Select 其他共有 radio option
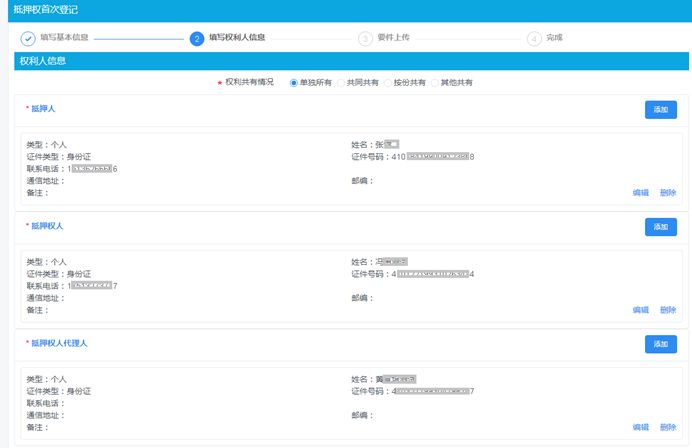The height and width of the screenshot is (448, 692). pyautogui.click(x=435, y=83)
